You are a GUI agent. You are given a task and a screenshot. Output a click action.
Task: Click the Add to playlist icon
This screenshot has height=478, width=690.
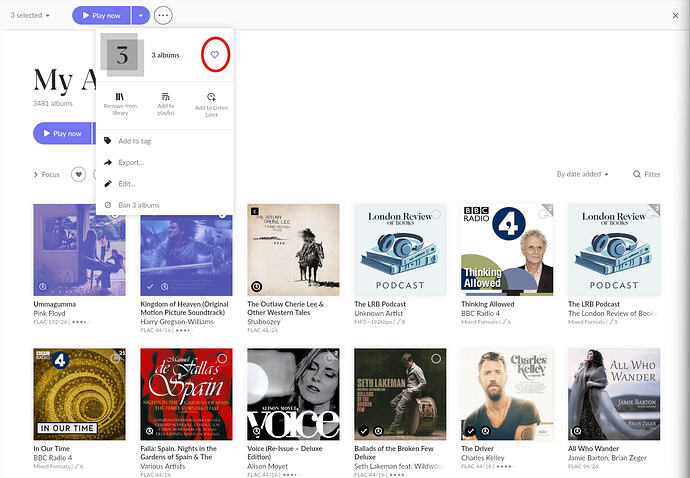[x=165, y=96]
